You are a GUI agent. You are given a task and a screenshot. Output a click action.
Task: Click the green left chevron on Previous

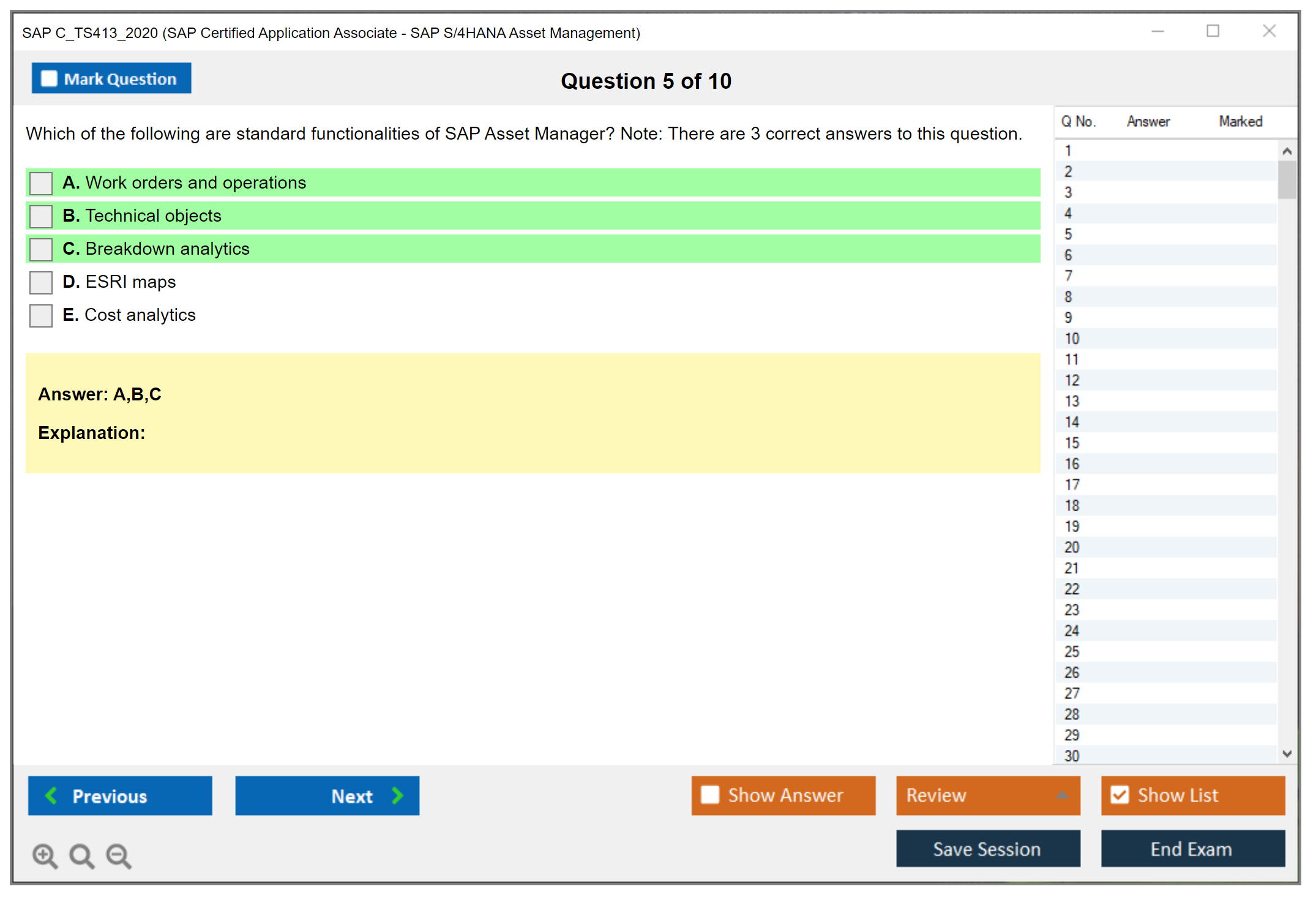[51, 795]
